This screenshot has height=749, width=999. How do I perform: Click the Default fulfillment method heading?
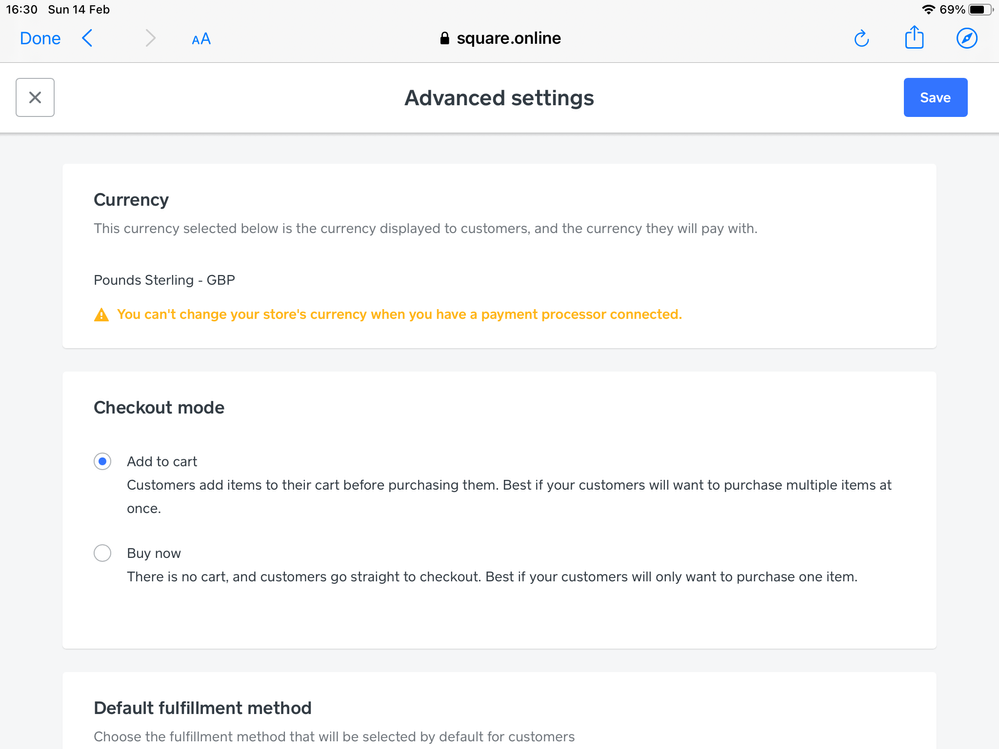[x=202, y=708]
